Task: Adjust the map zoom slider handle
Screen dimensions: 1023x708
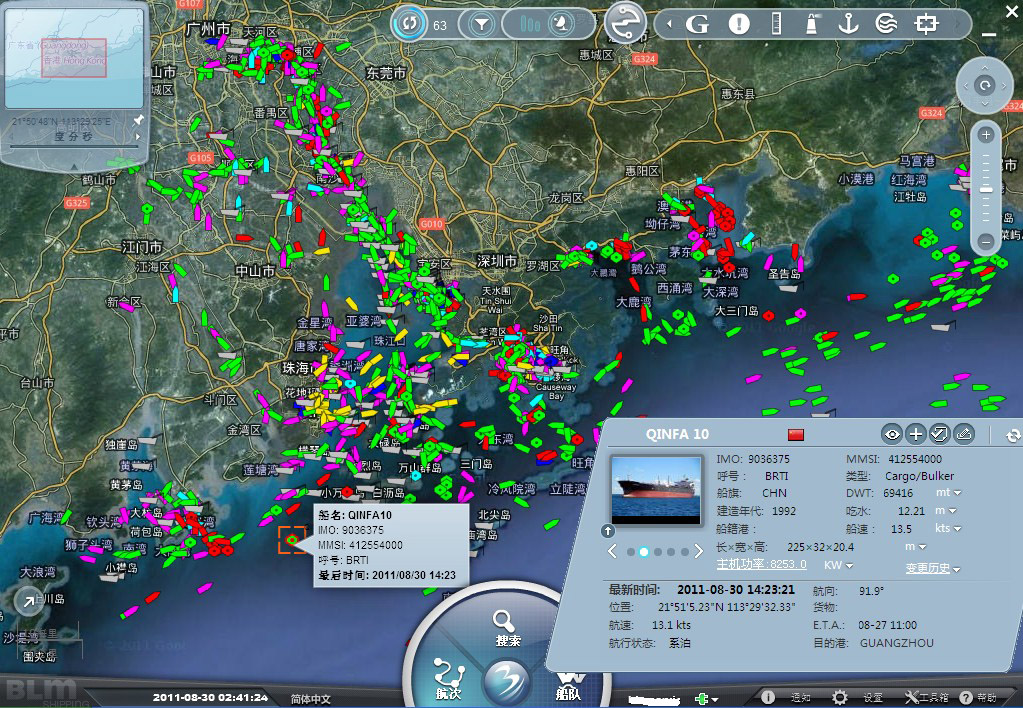Action: (x=986, y=189)
